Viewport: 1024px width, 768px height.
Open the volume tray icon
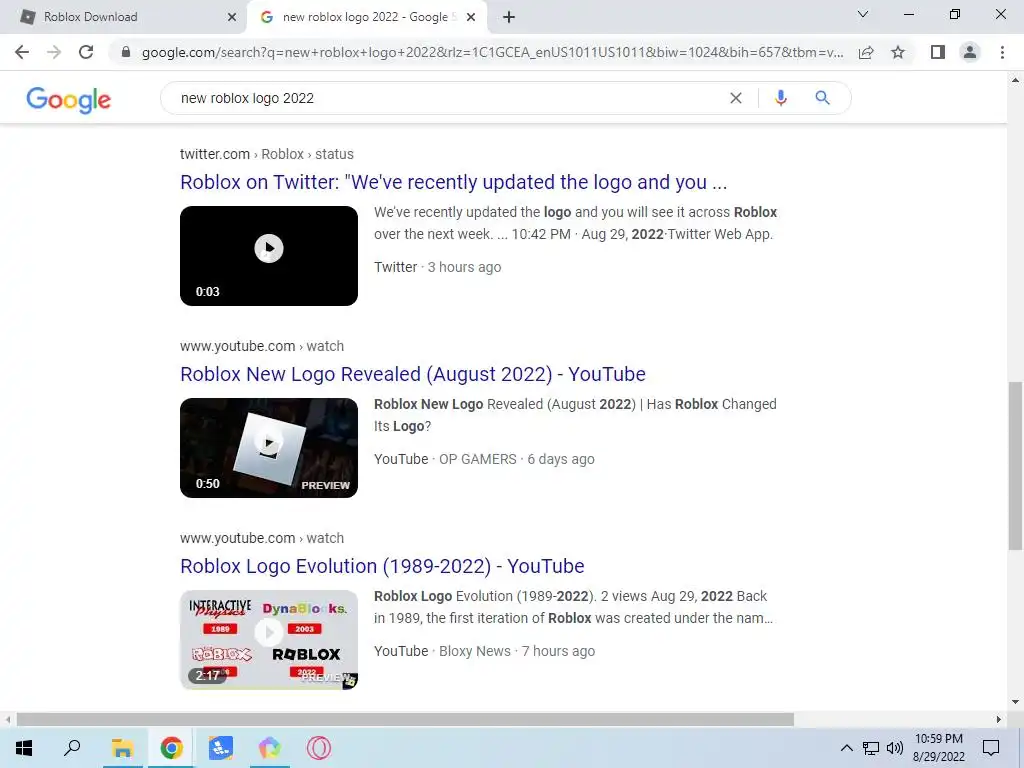click(x=895, y=748)
